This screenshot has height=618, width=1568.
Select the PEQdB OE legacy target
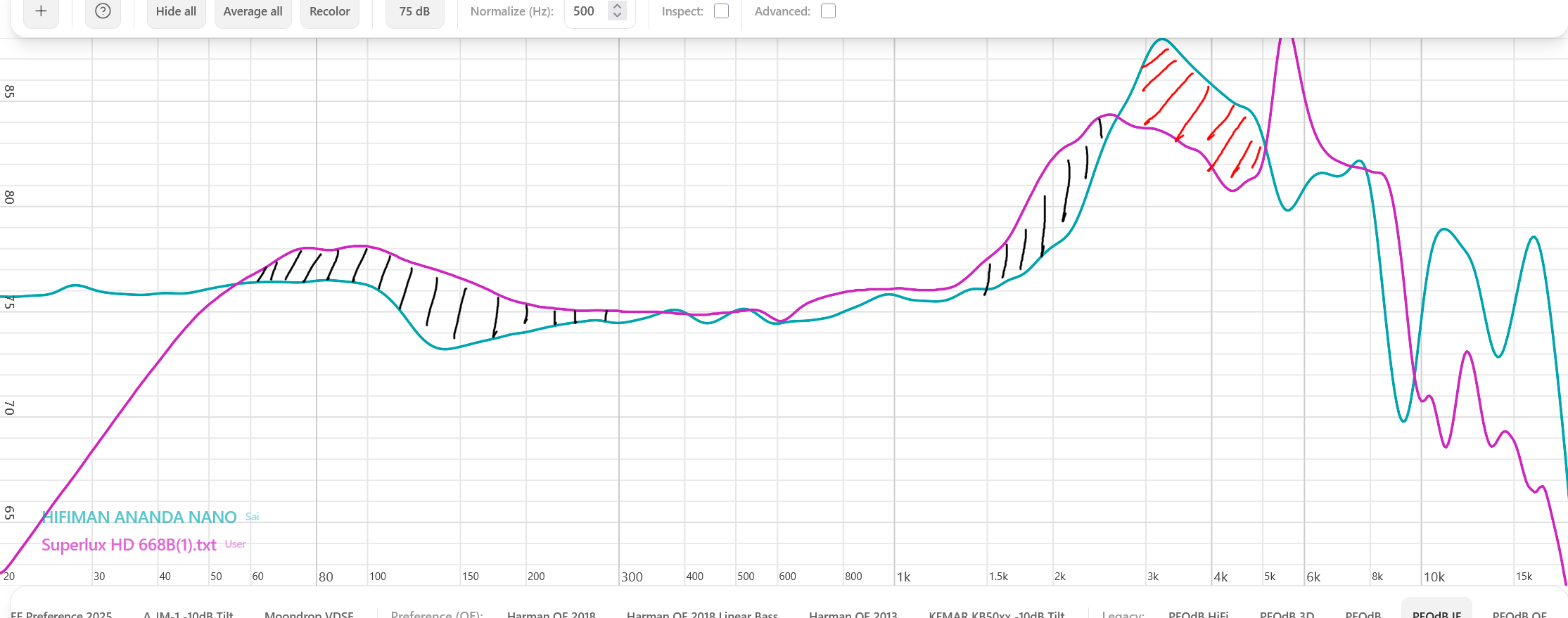[x=1519, y=614]
